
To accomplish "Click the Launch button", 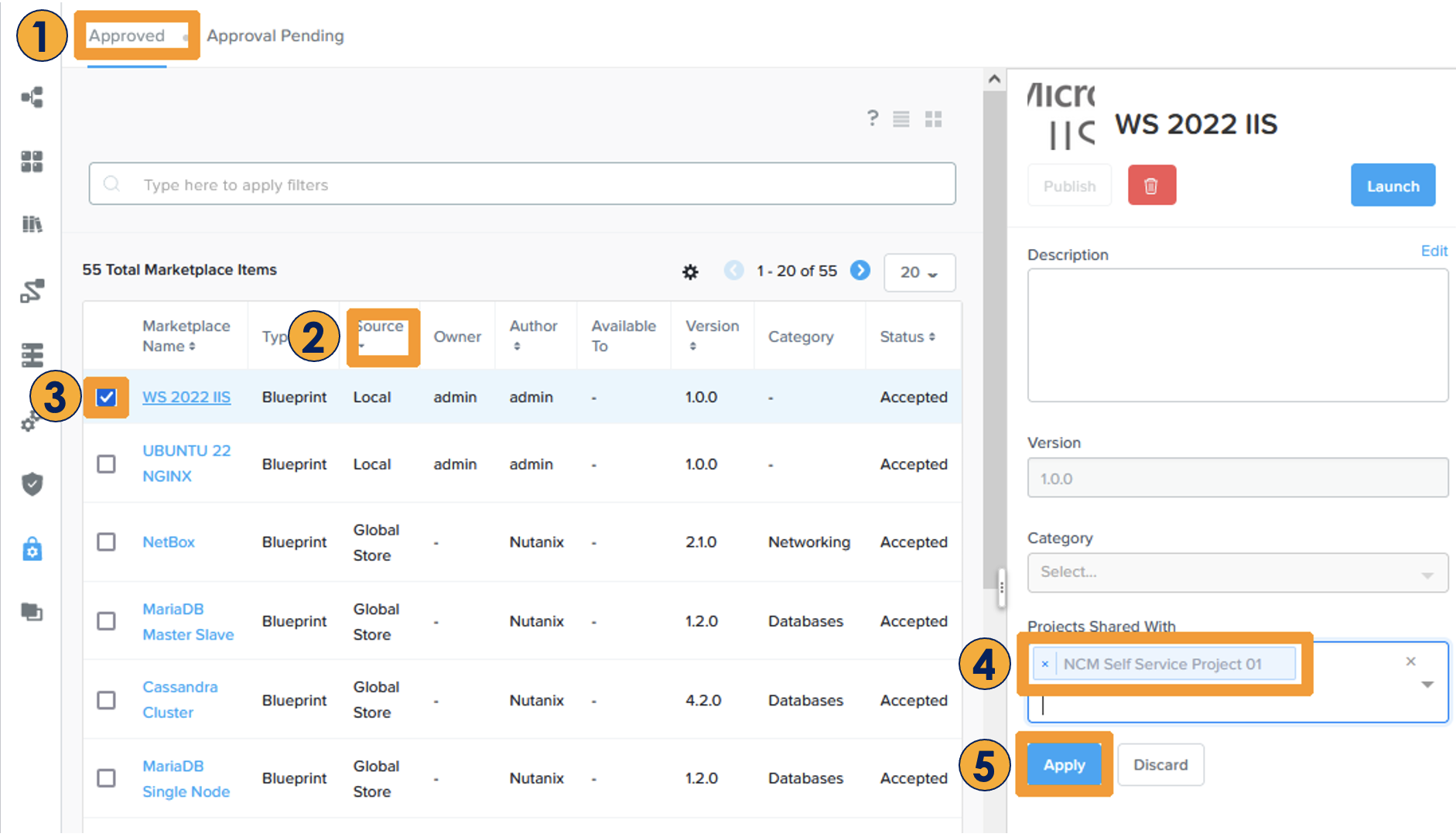I will [1393, 186].
